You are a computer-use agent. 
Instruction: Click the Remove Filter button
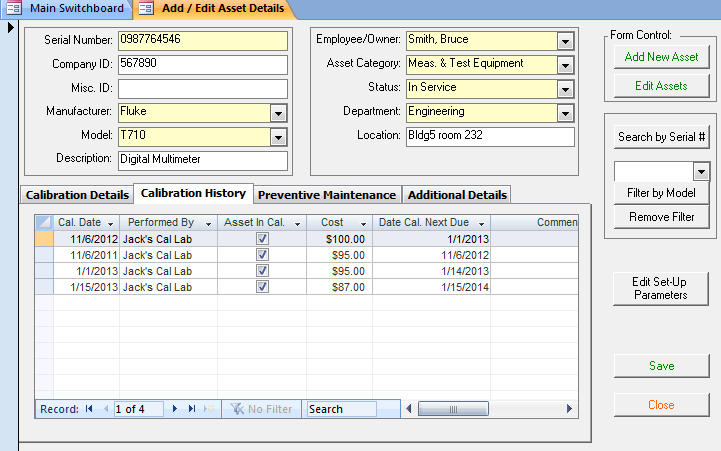tap(661, 217)
